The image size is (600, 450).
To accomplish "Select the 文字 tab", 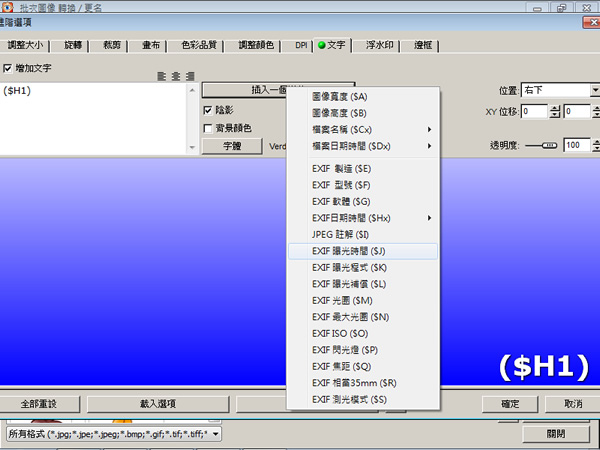I will coord(332,45).
